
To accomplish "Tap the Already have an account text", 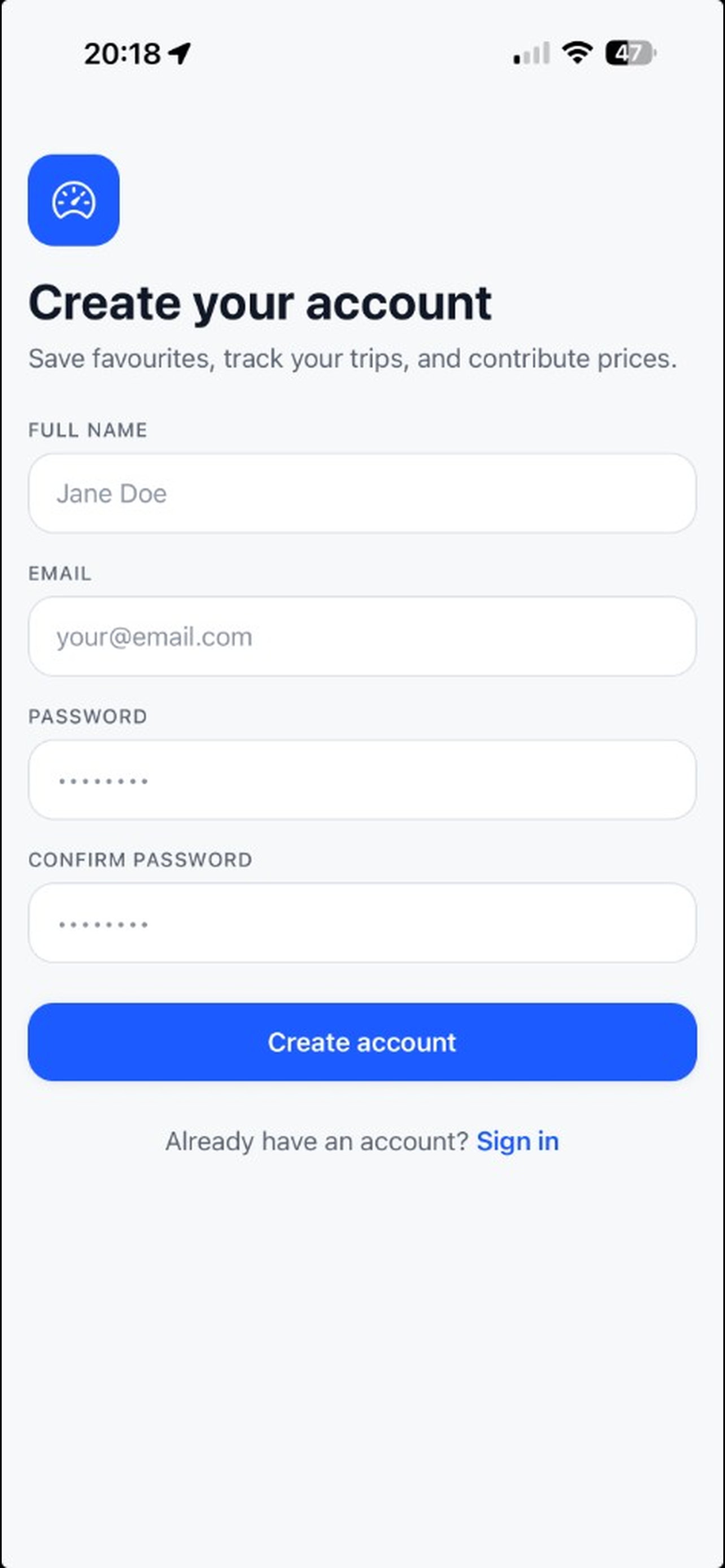I will click(x=317, y=1141).
